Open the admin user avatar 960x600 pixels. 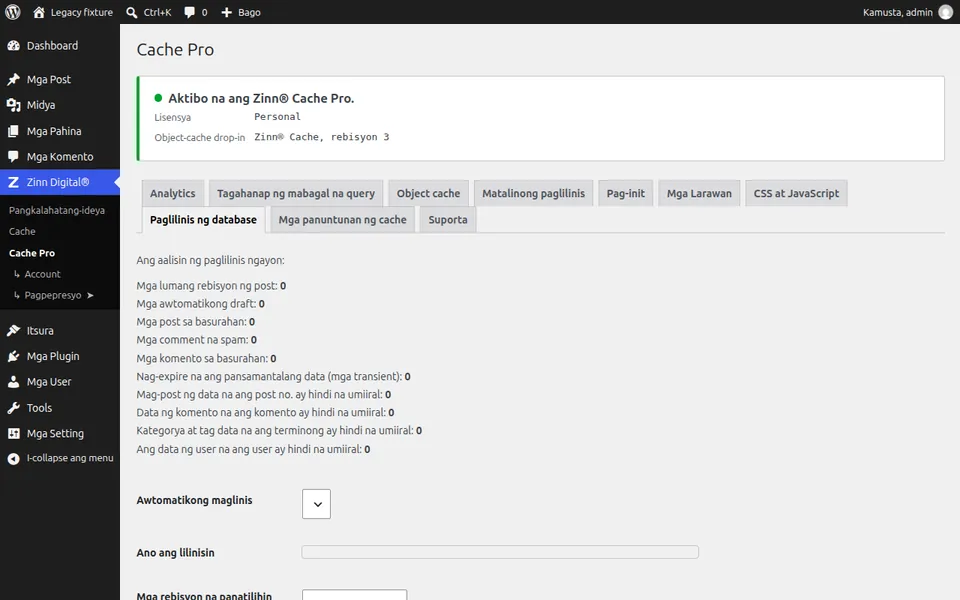point(946,12)
